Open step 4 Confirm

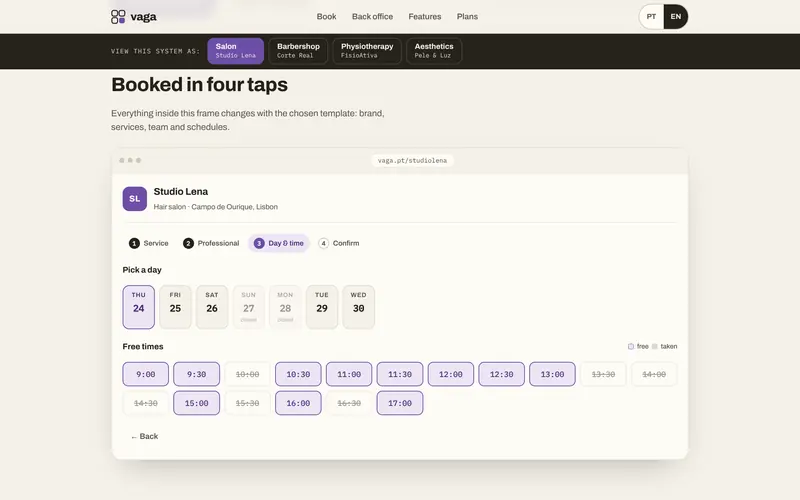[339, 243]
